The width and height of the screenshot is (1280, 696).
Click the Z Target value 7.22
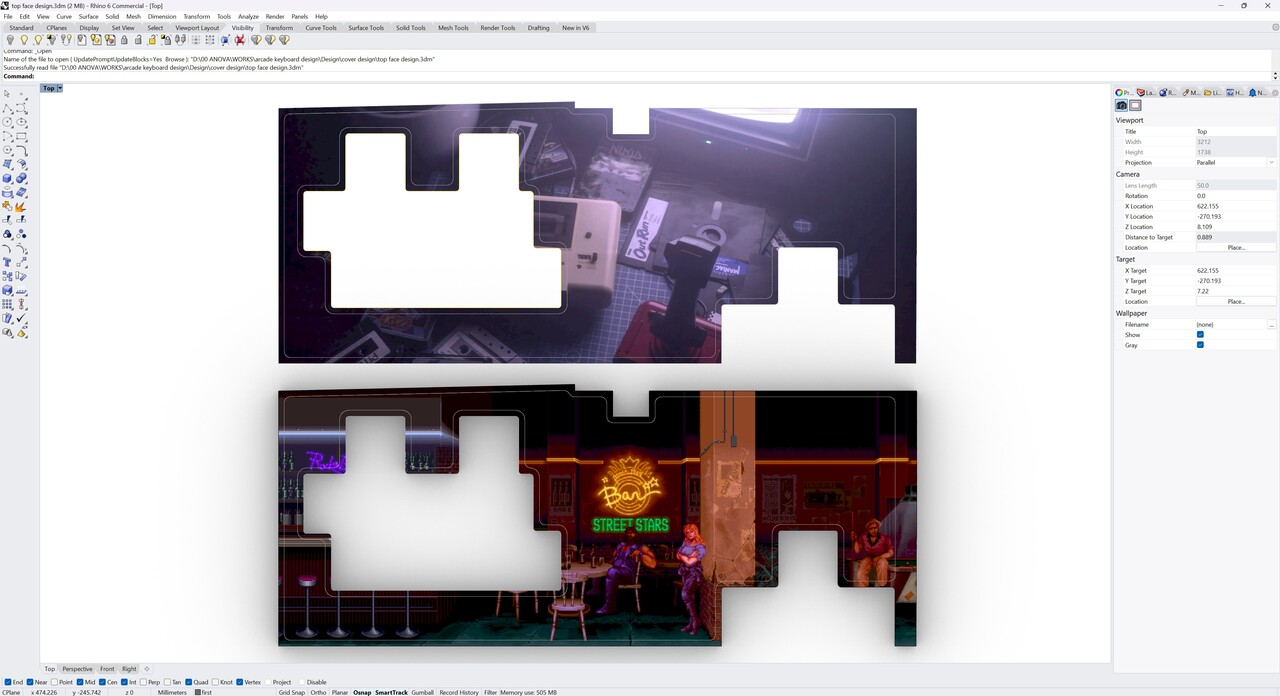1204,291
